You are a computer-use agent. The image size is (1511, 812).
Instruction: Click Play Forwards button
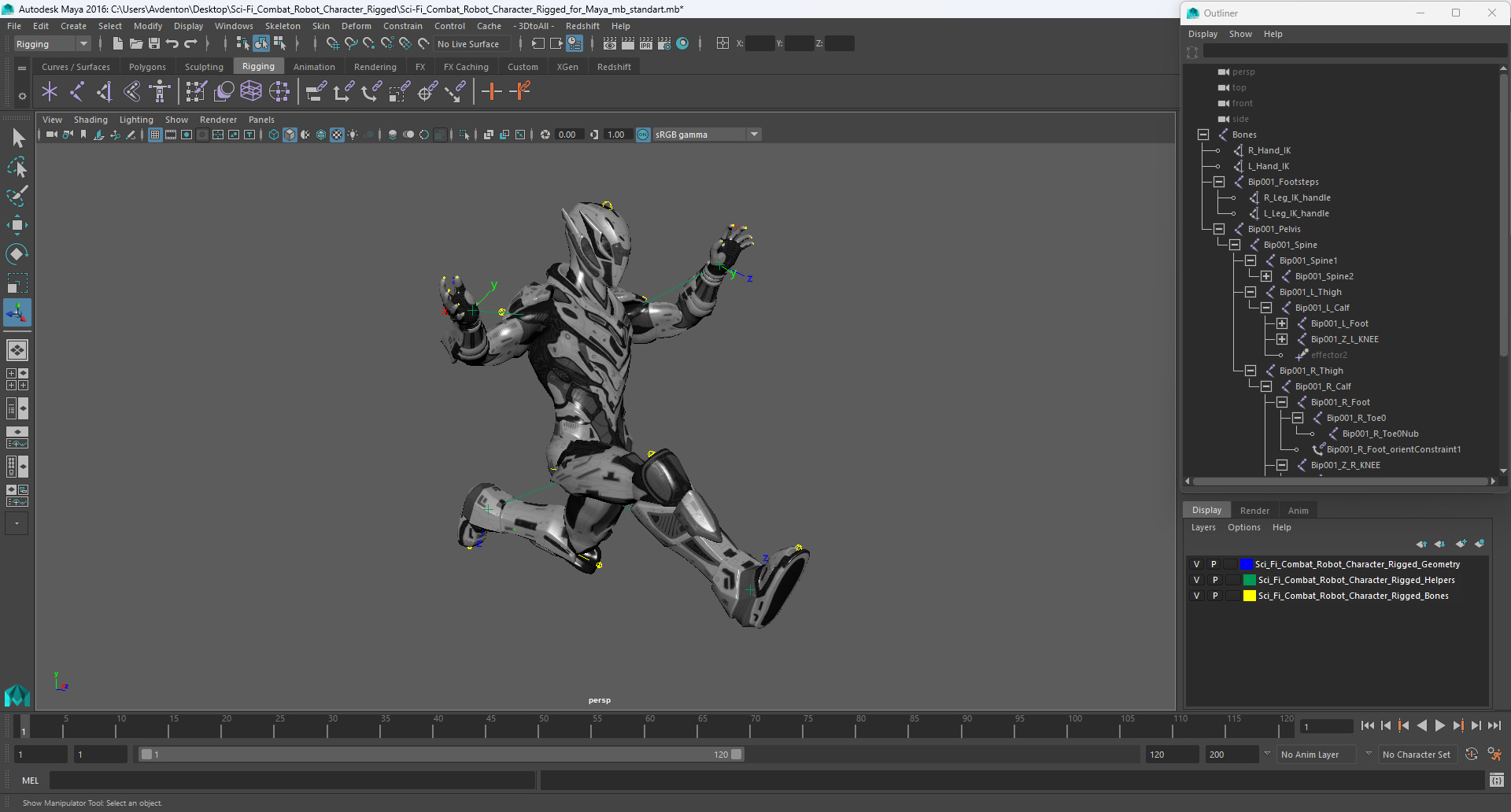[x=1439, y=725]
